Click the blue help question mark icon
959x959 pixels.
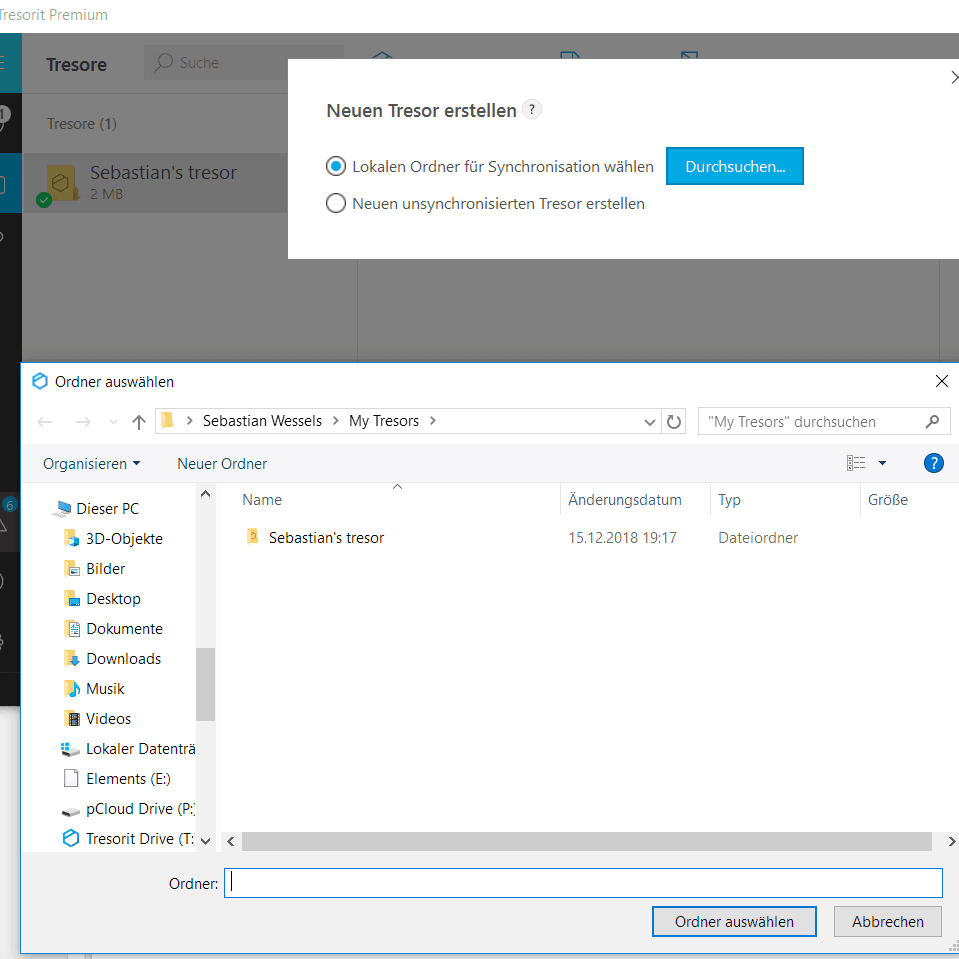tap(933, 463)
